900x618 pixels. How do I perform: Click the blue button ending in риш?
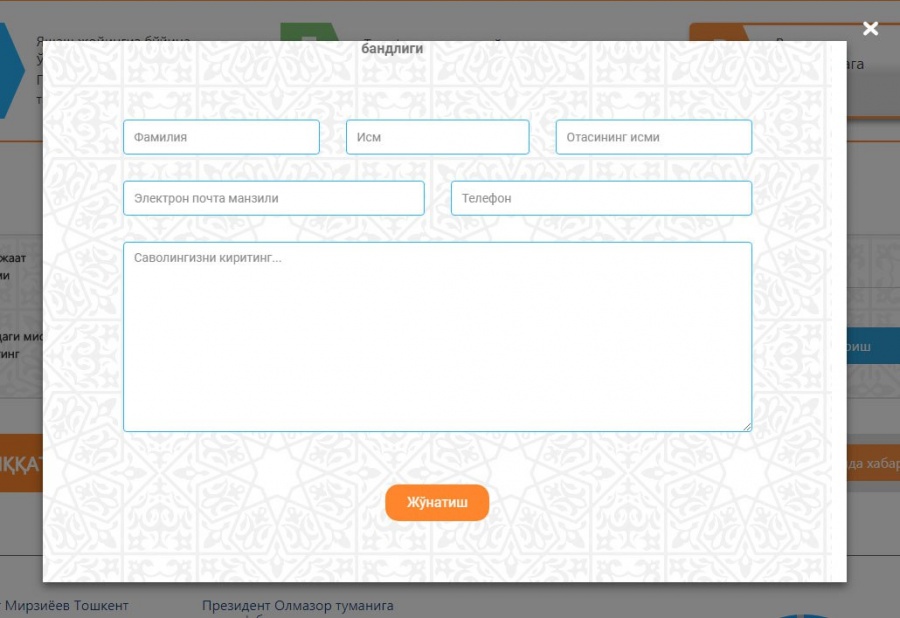coord(873,346)
